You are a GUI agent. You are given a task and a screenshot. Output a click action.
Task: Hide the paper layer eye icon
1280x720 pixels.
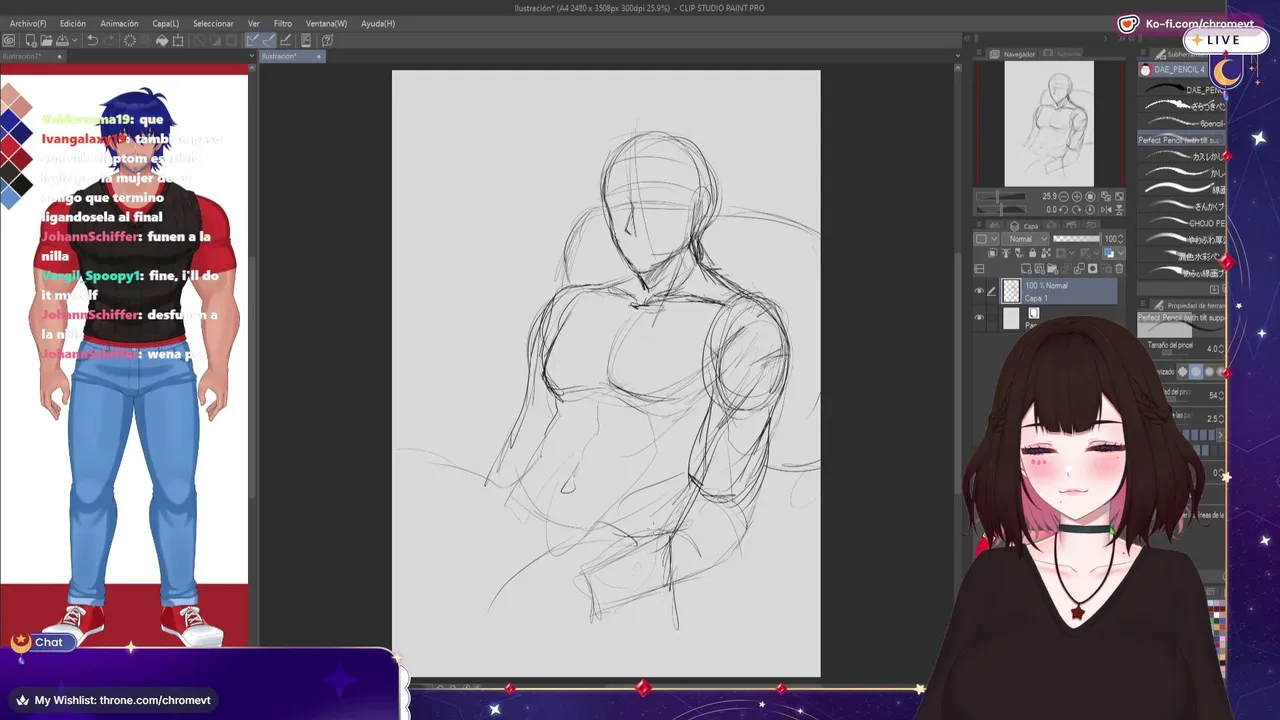point(979,318)
